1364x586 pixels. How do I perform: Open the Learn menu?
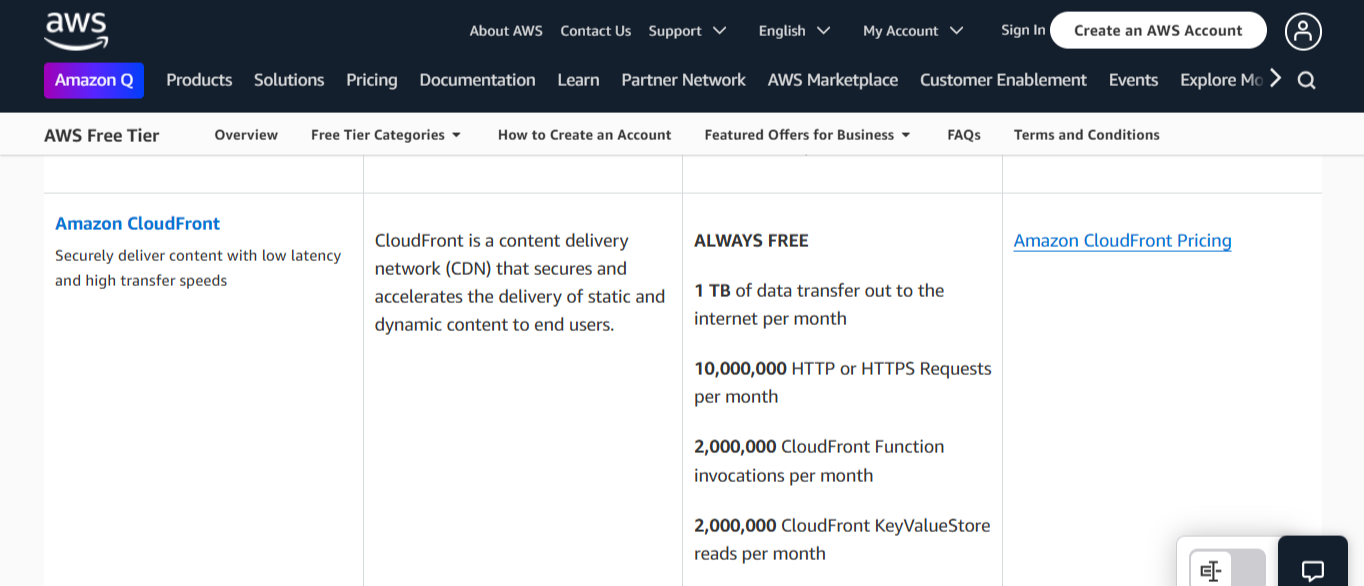point(578,80)
